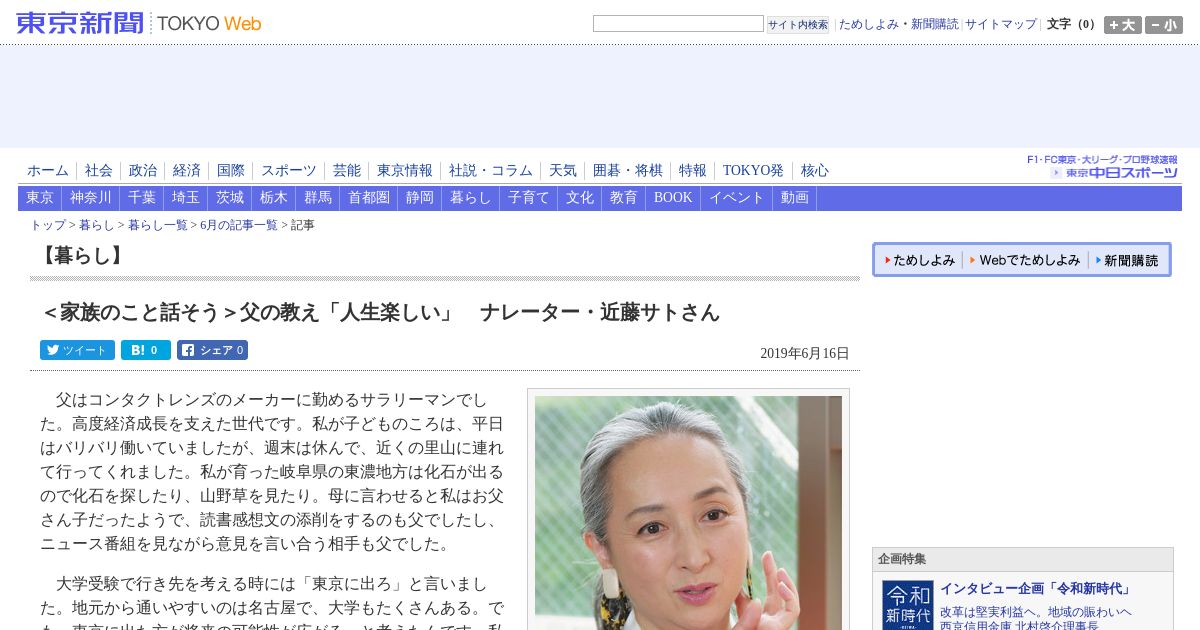Select the BOOK tab
1200x630 pixels.
(x=673, y=198)
